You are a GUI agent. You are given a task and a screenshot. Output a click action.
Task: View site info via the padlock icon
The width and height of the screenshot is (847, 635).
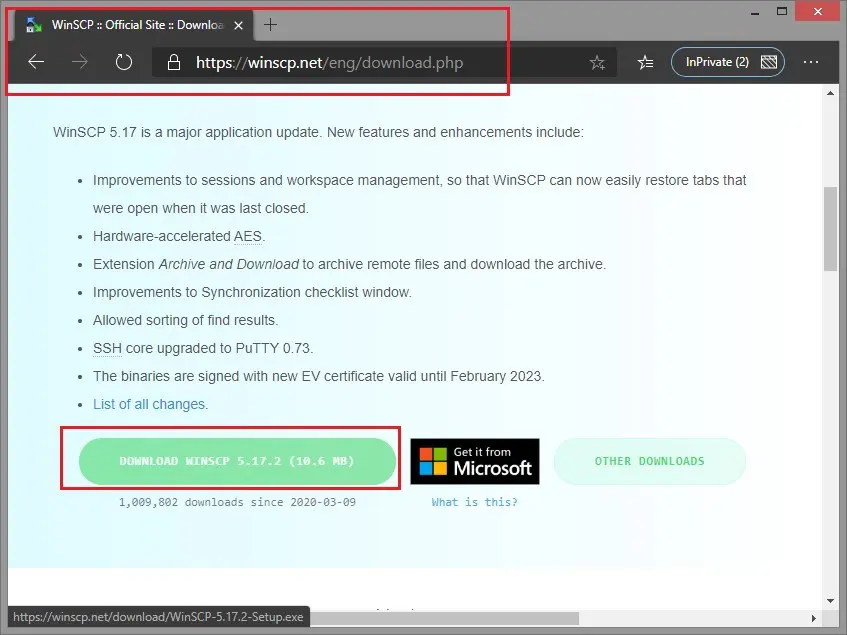(x=173, y=62)
